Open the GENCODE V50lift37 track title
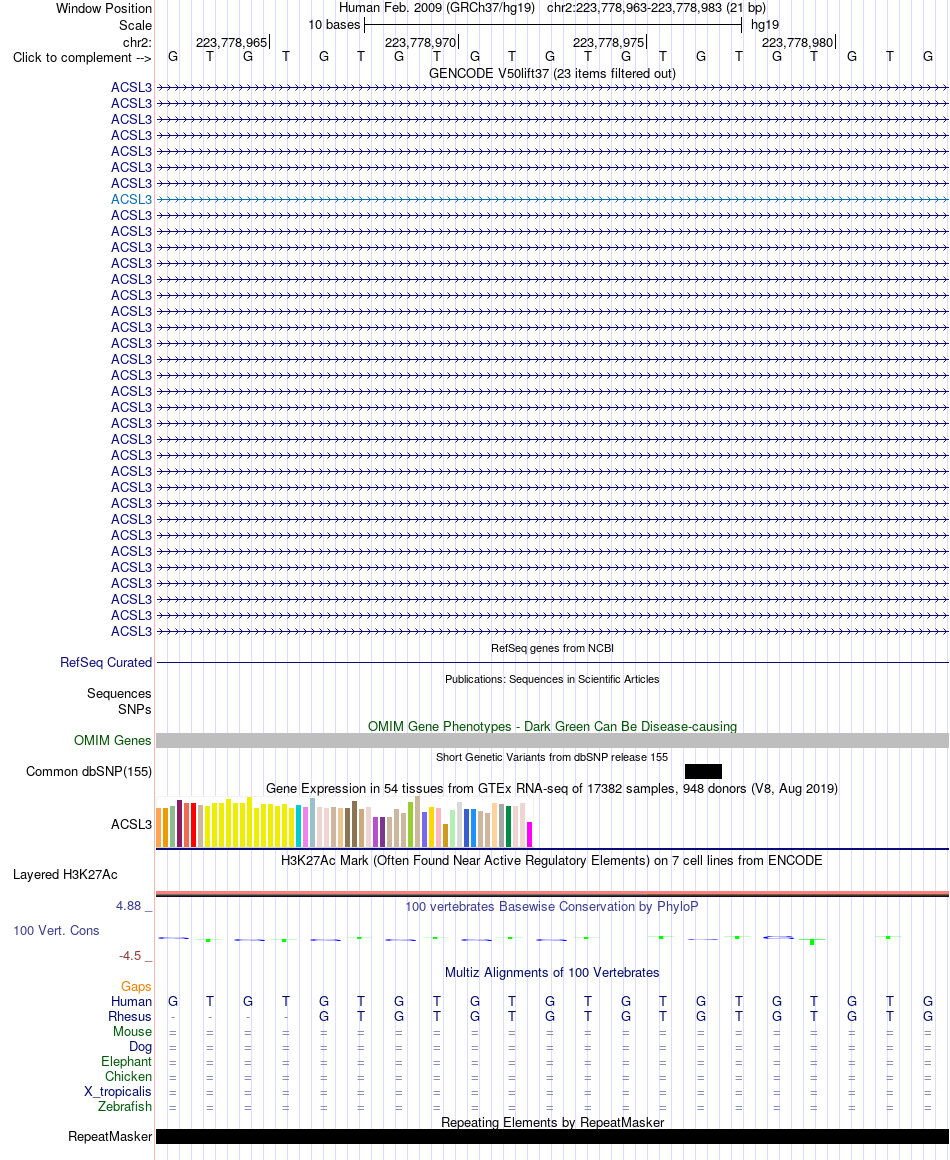950x1160 pixels. click(x=552, y=73)
